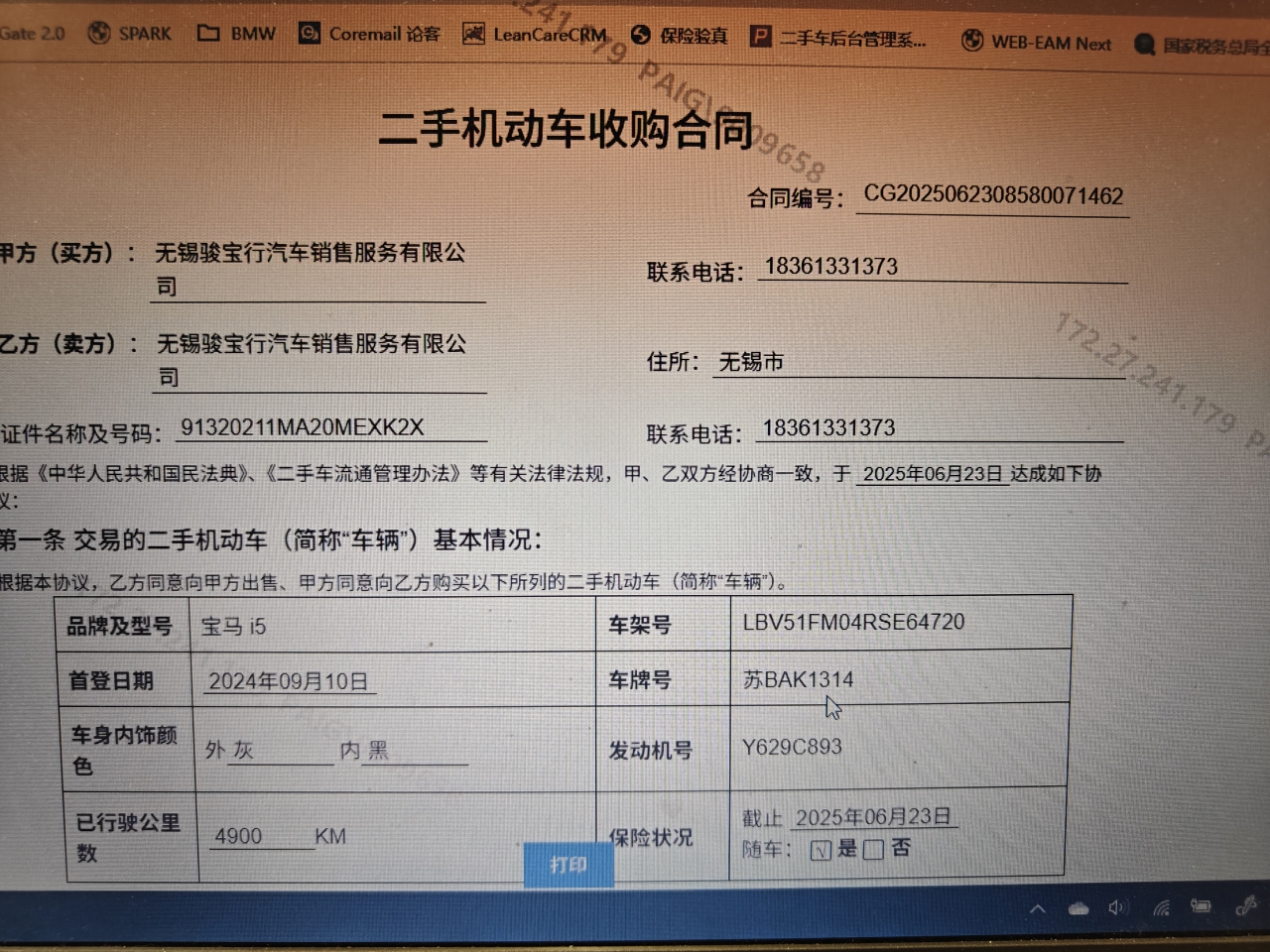Click buyer's phone number beside 甲方

[x=830, y=267]
